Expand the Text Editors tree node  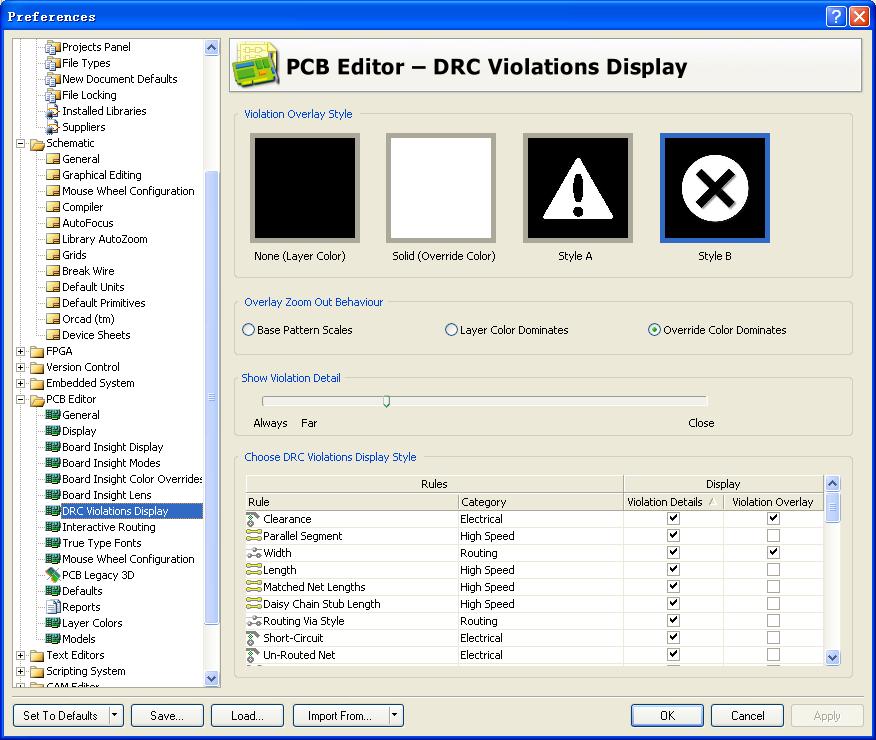pyautogui.click(x=21, y=655)
